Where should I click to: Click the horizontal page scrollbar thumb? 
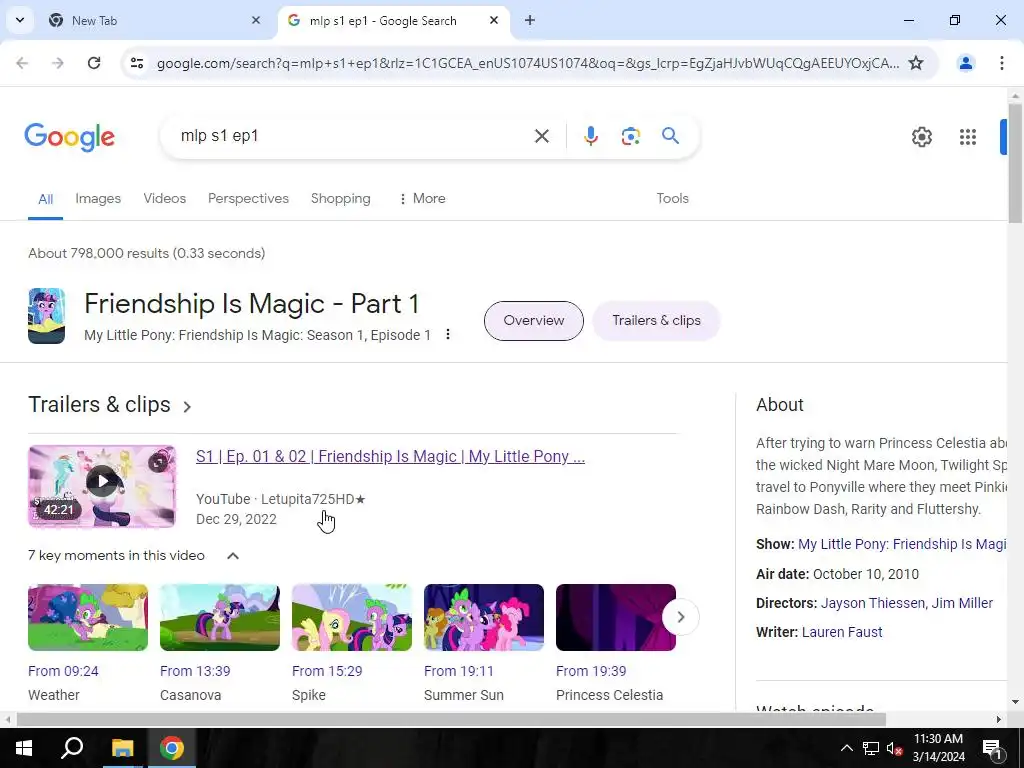click(x=451, y=719)
